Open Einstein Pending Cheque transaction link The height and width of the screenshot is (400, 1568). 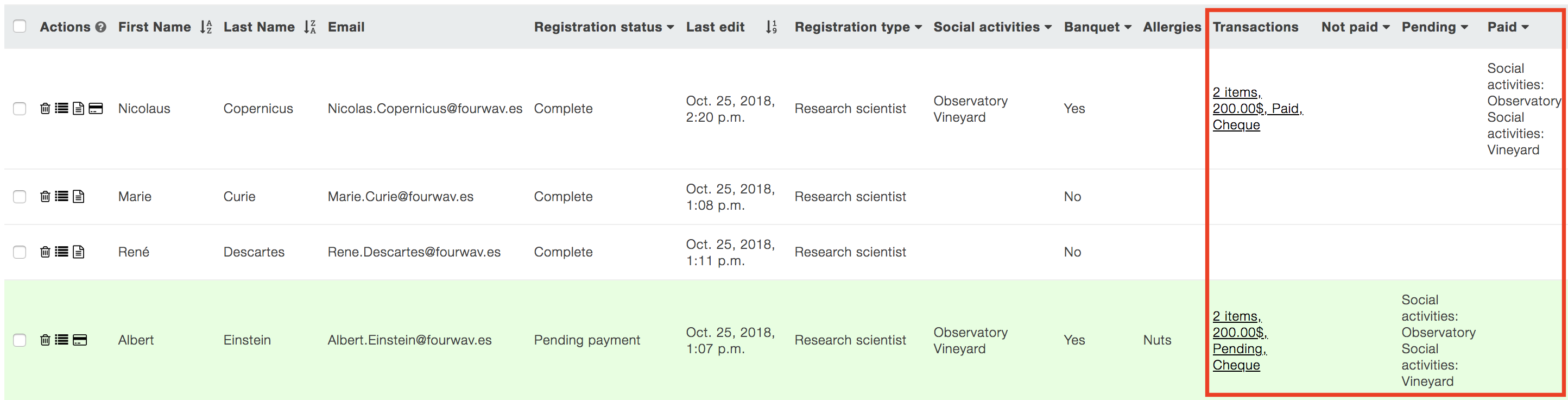pyautogui.click(x=1240, y=340)
